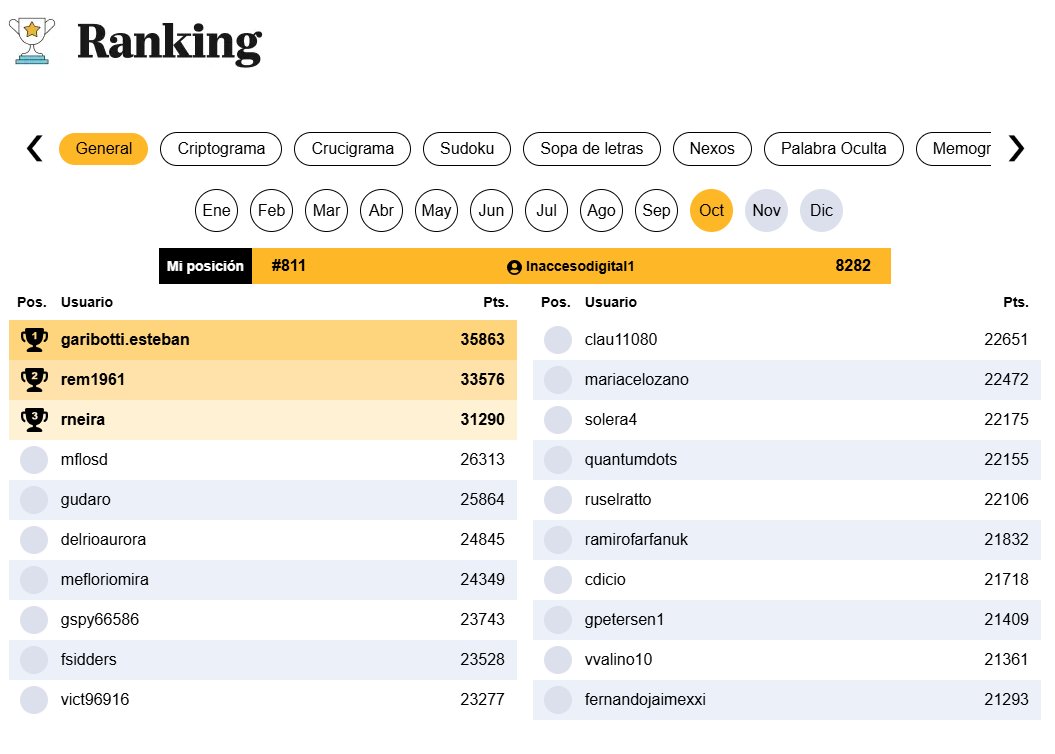
Task: Click username mefloriomira
Action: coord(105,580)
